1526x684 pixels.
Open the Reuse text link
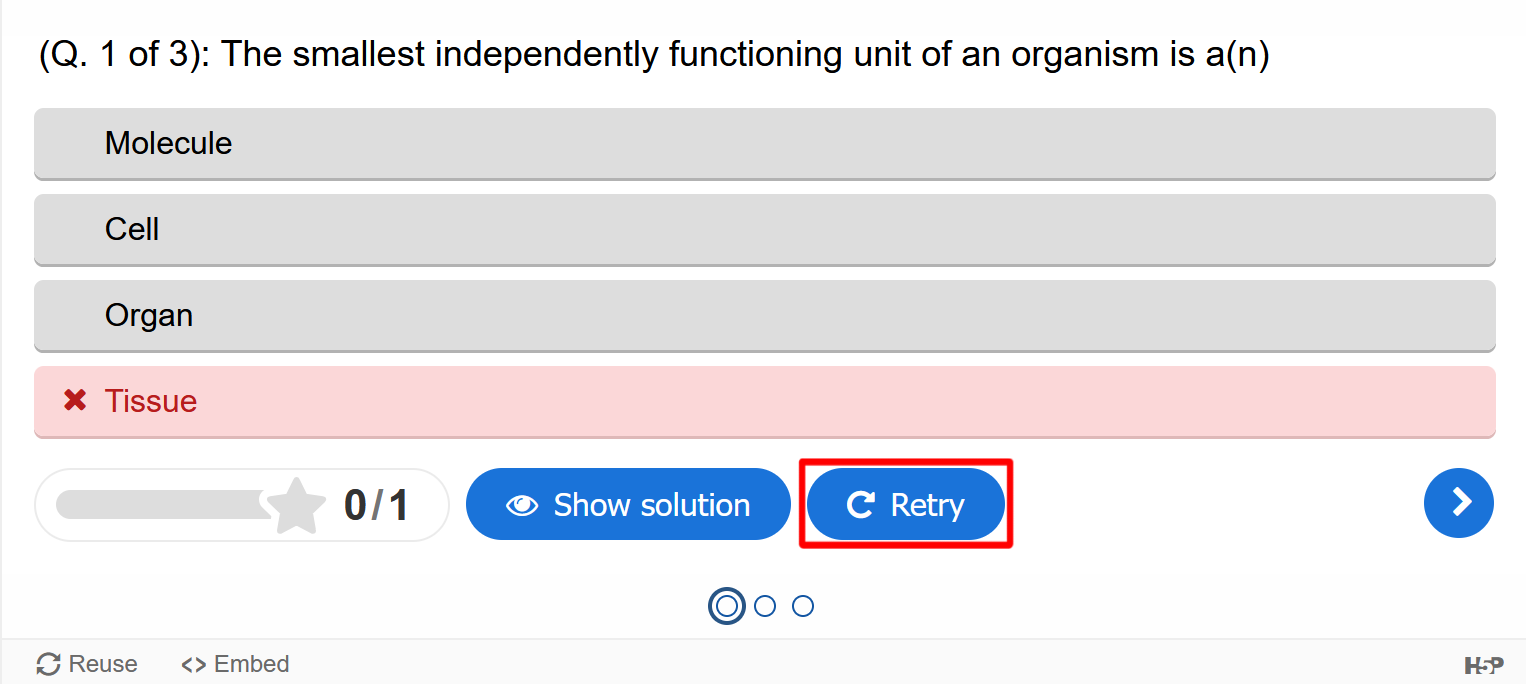pos(103,664)
